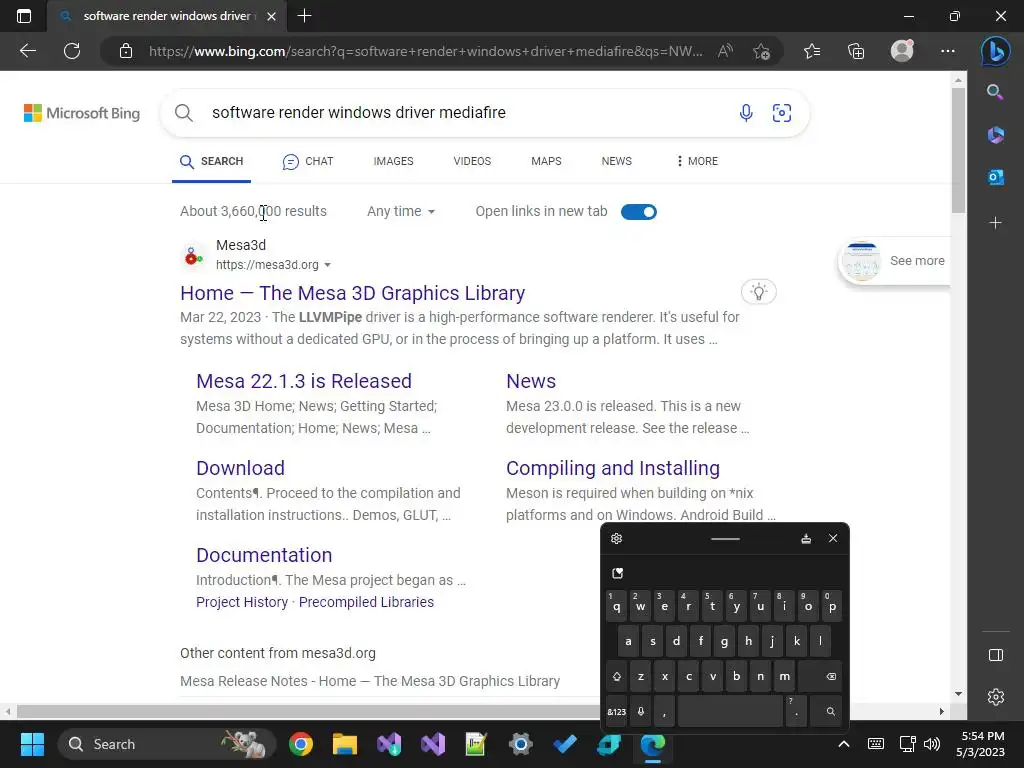Switch to the NEWS tab
Viewport: 1024px width, 768px height.
(616, 161)
